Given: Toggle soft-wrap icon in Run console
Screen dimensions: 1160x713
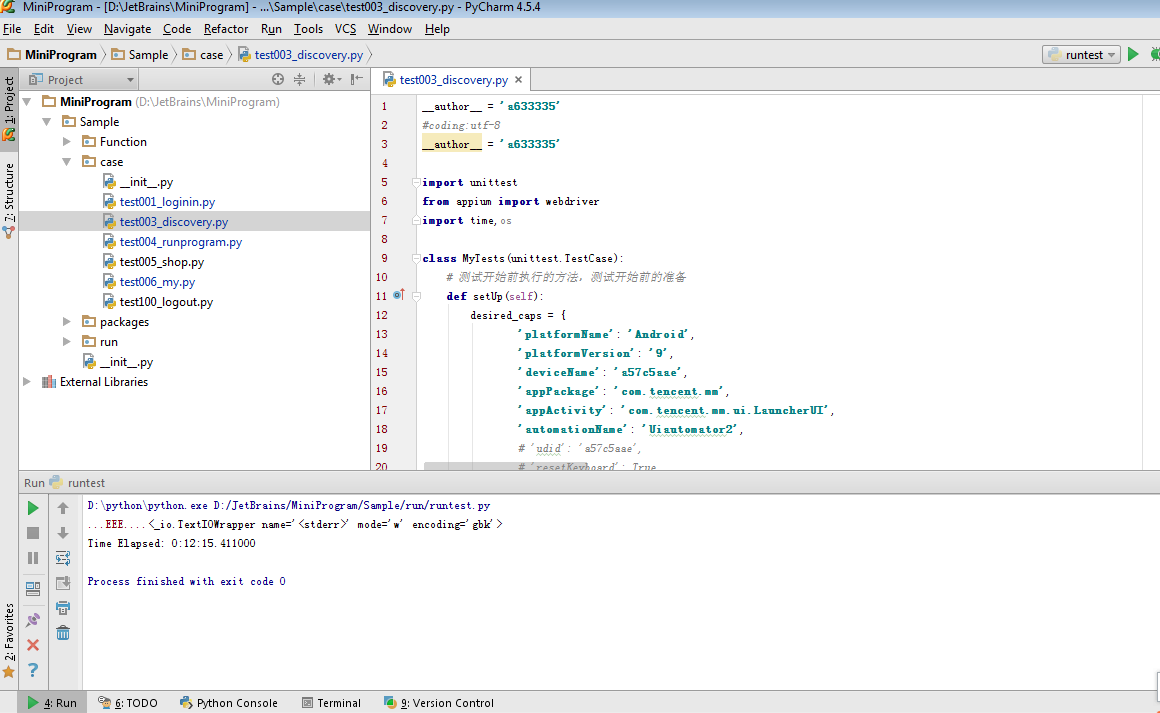Looking at the screenshot, I should (x=63, y=558).
